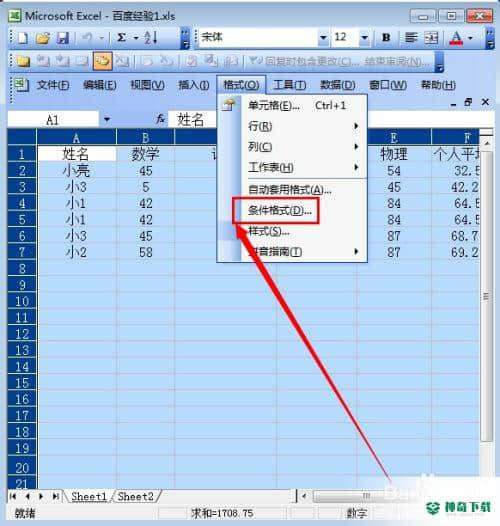500x526 pixels.
Task: Open the font name dropdown arrow
Action: 323,38
